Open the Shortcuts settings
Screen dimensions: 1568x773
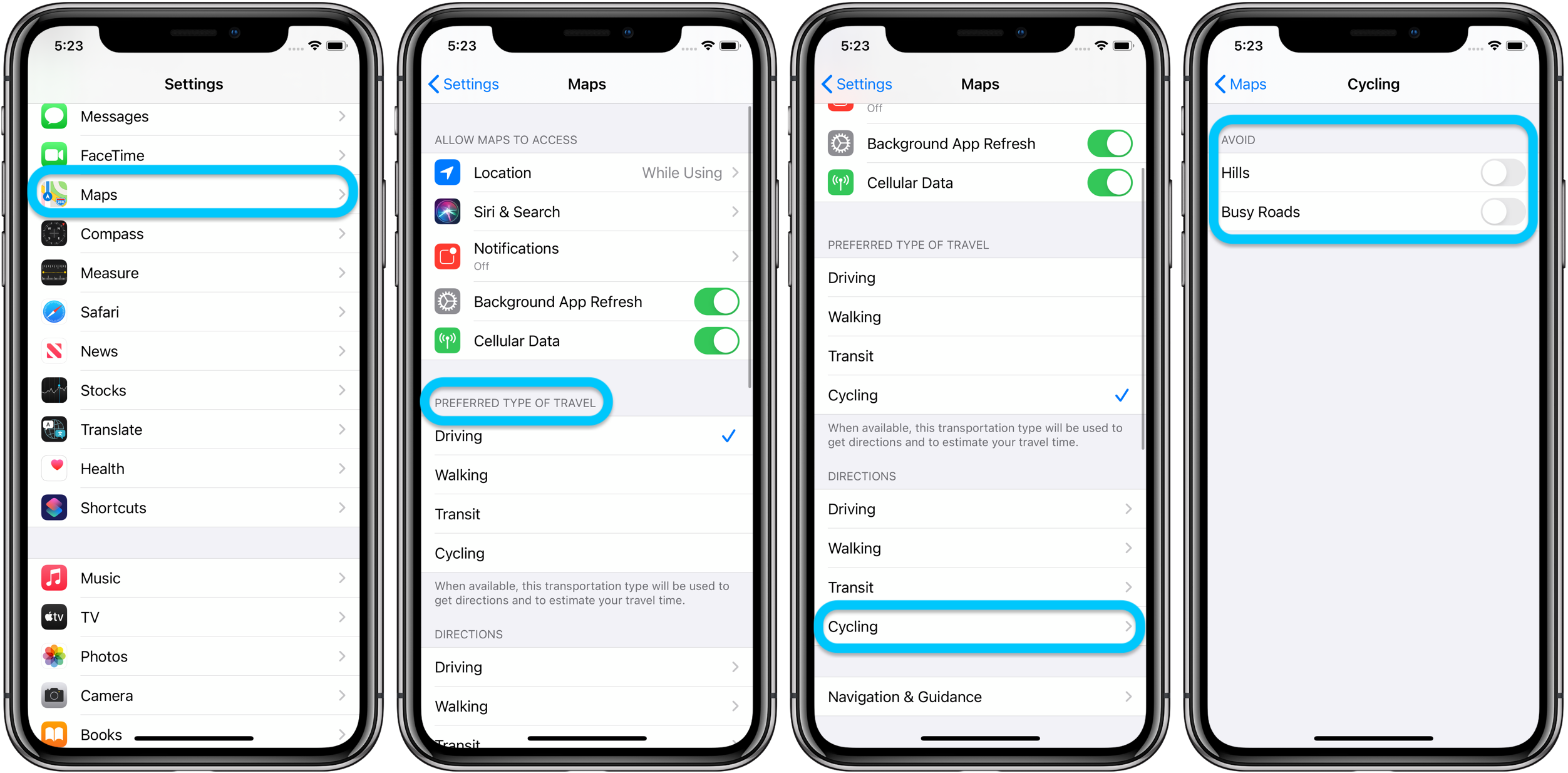195,508
